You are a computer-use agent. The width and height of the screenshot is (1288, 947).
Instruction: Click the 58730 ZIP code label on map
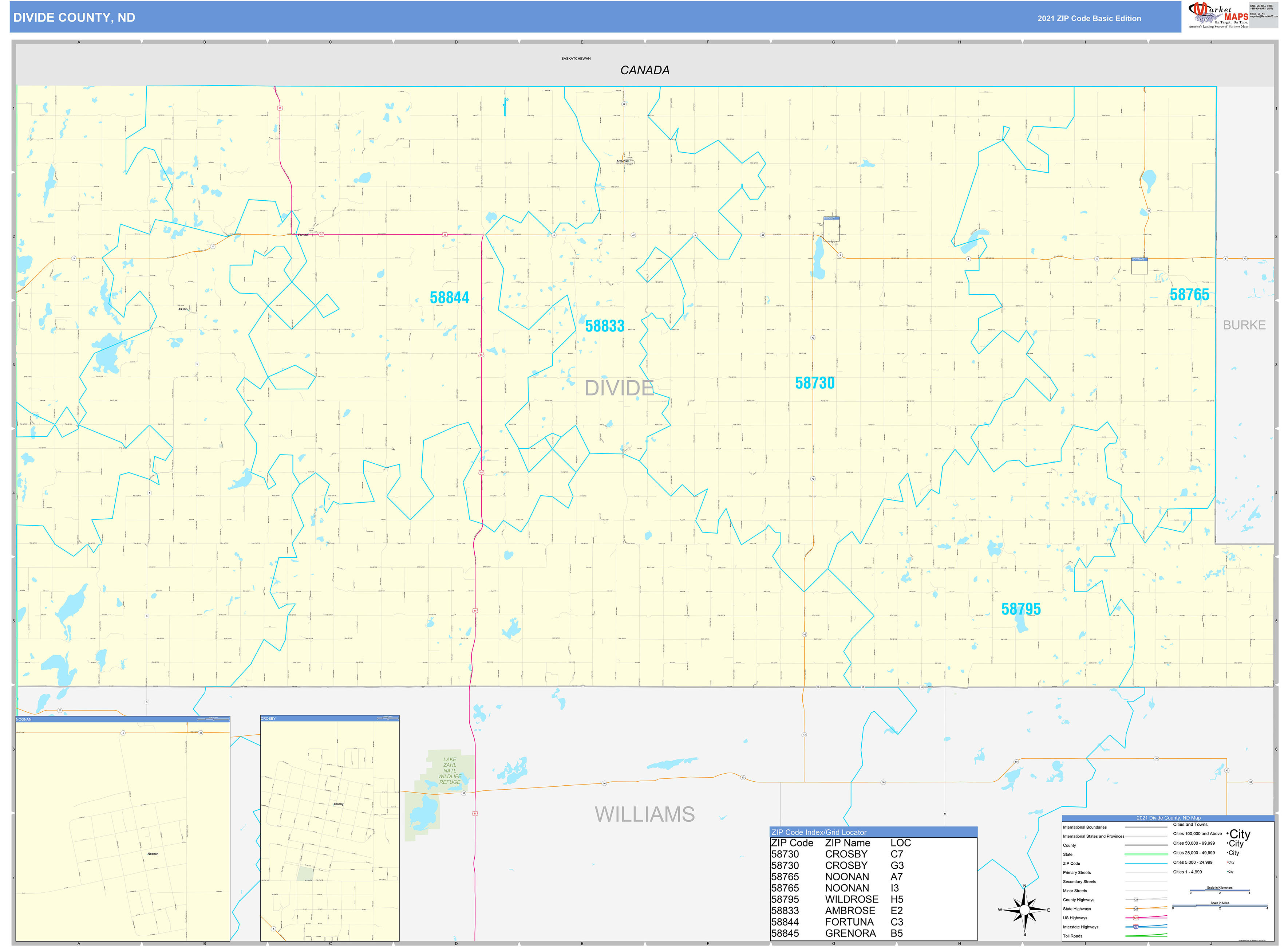815,383
